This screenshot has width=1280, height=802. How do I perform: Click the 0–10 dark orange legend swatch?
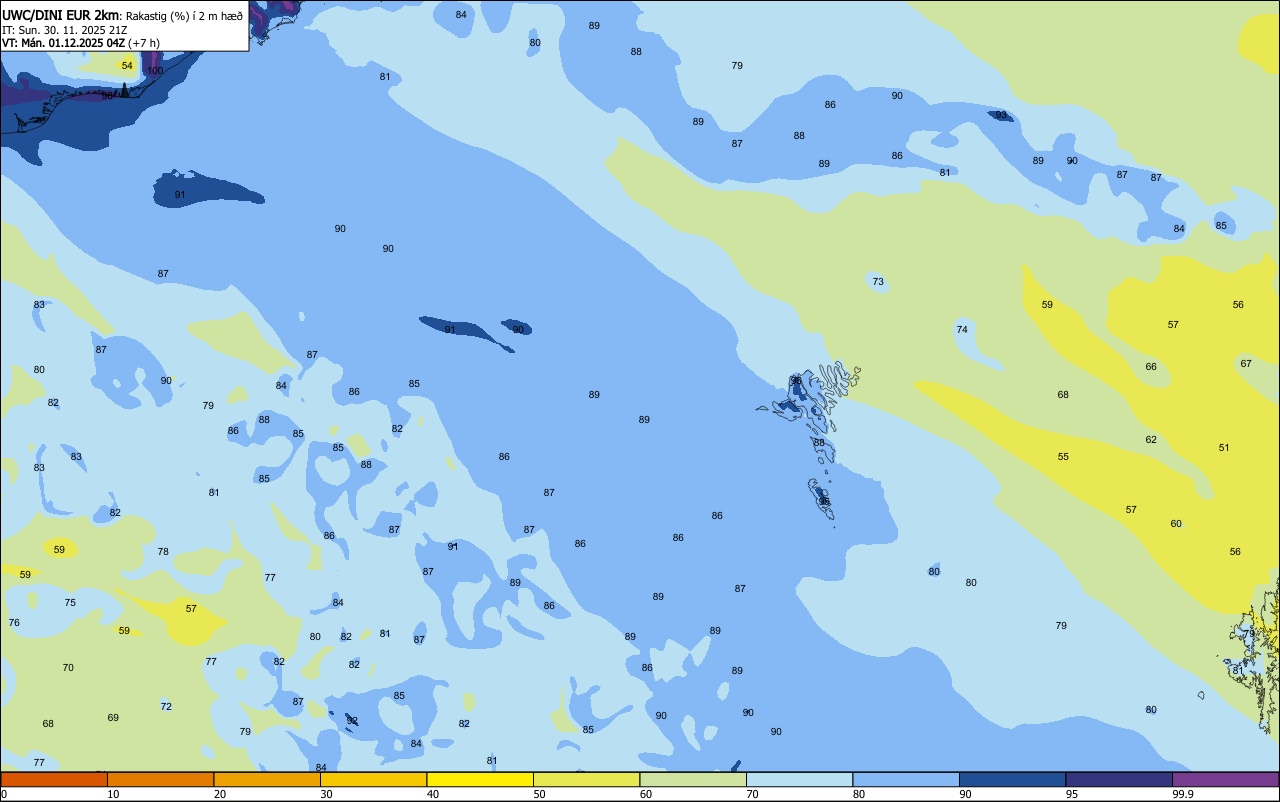pyautogui.click(x=54, y=779)
